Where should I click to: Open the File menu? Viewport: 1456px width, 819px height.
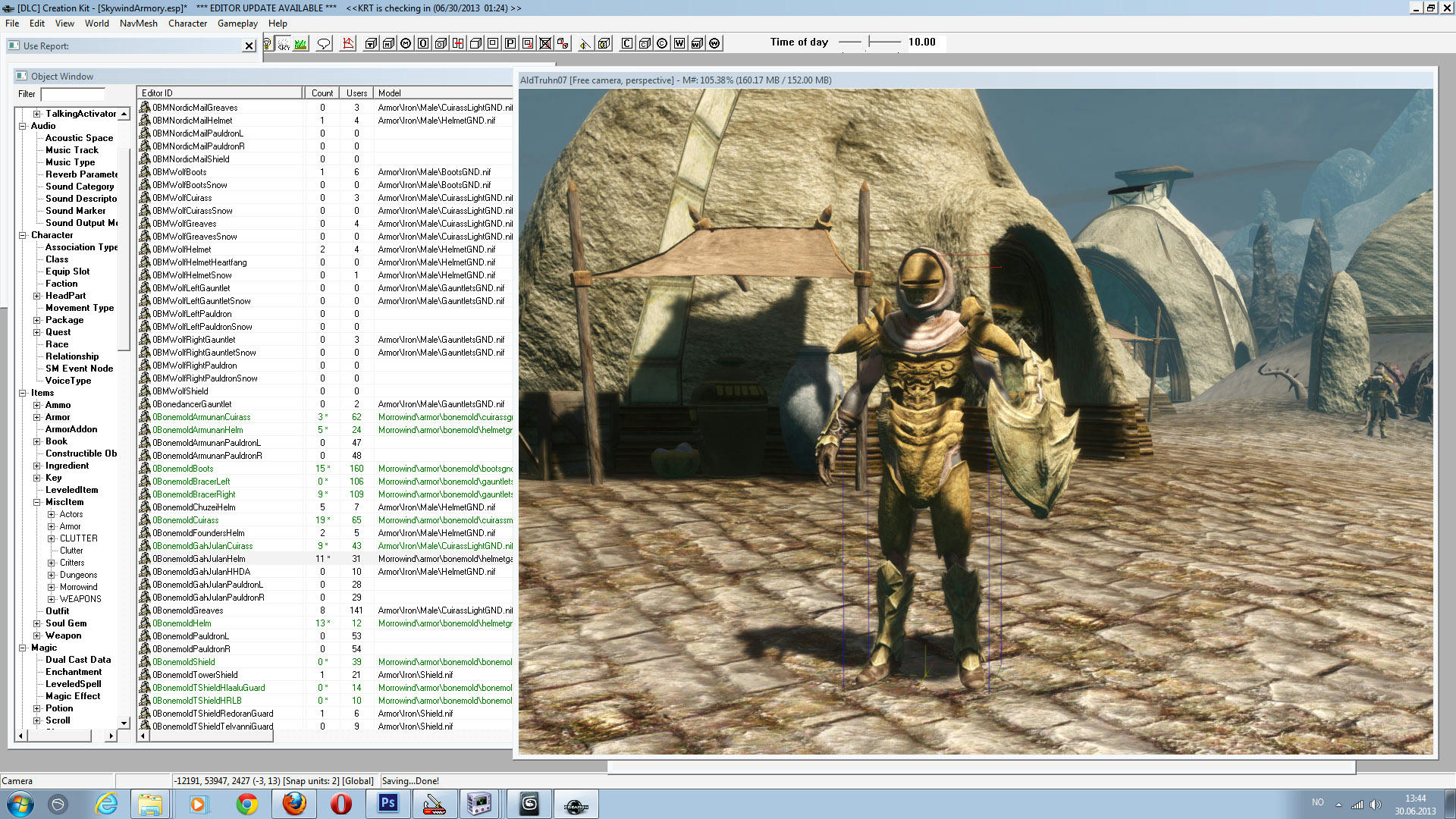coord(12,24)
